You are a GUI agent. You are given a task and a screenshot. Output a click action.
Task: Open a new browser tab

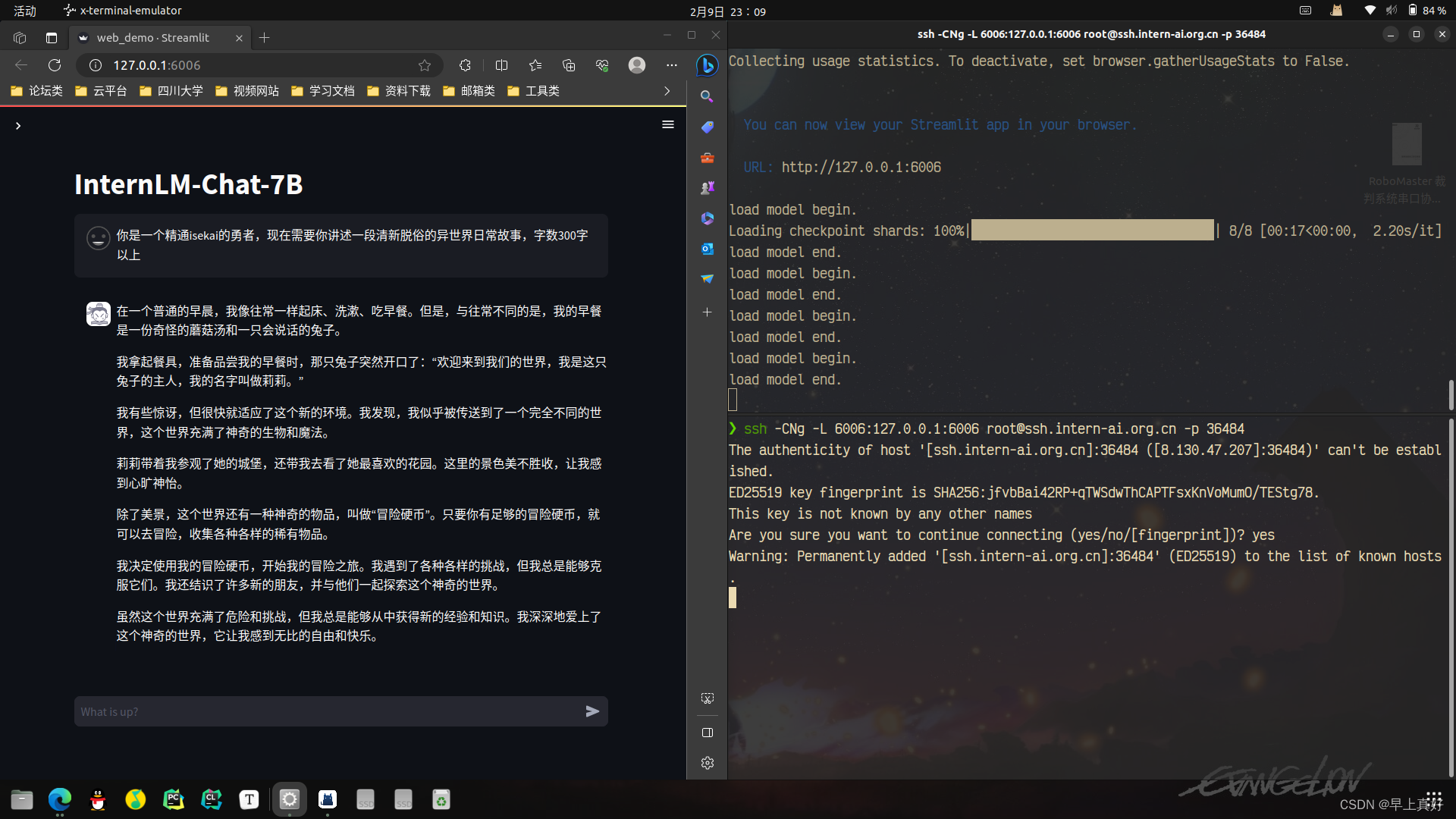[x=264, y=38]
